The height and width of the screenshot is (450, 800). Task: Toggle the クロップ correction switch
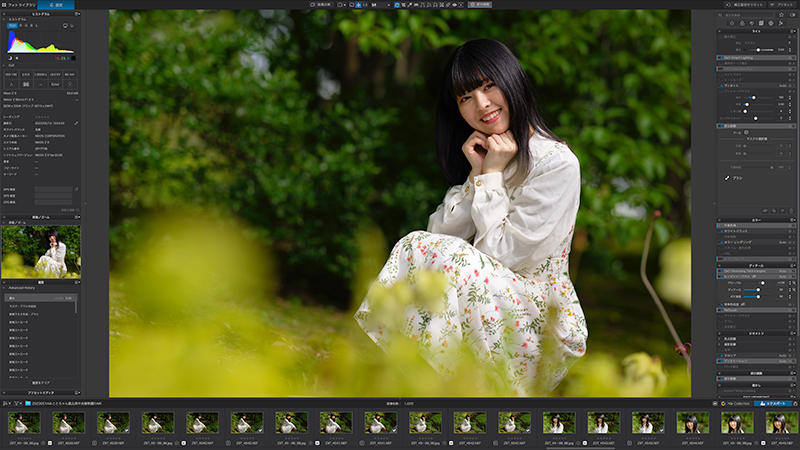pyautogui.click(x=720, y=355)
